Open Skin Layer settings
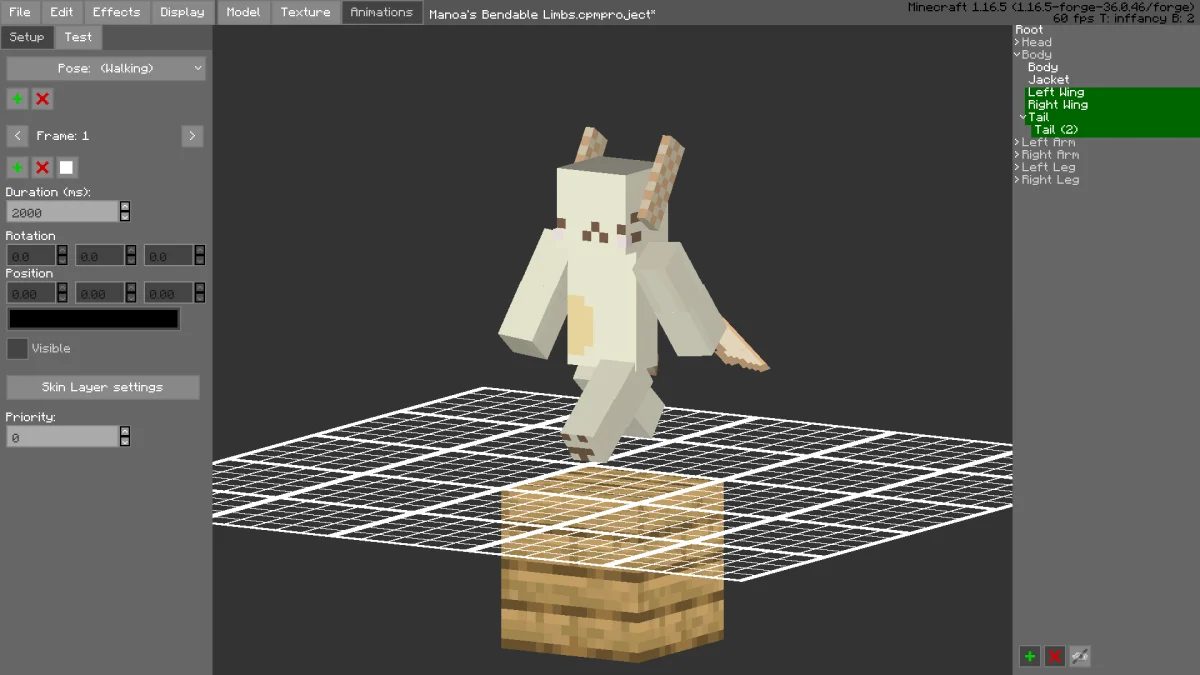Screen dimensions: 1200x675 [103, 387]
